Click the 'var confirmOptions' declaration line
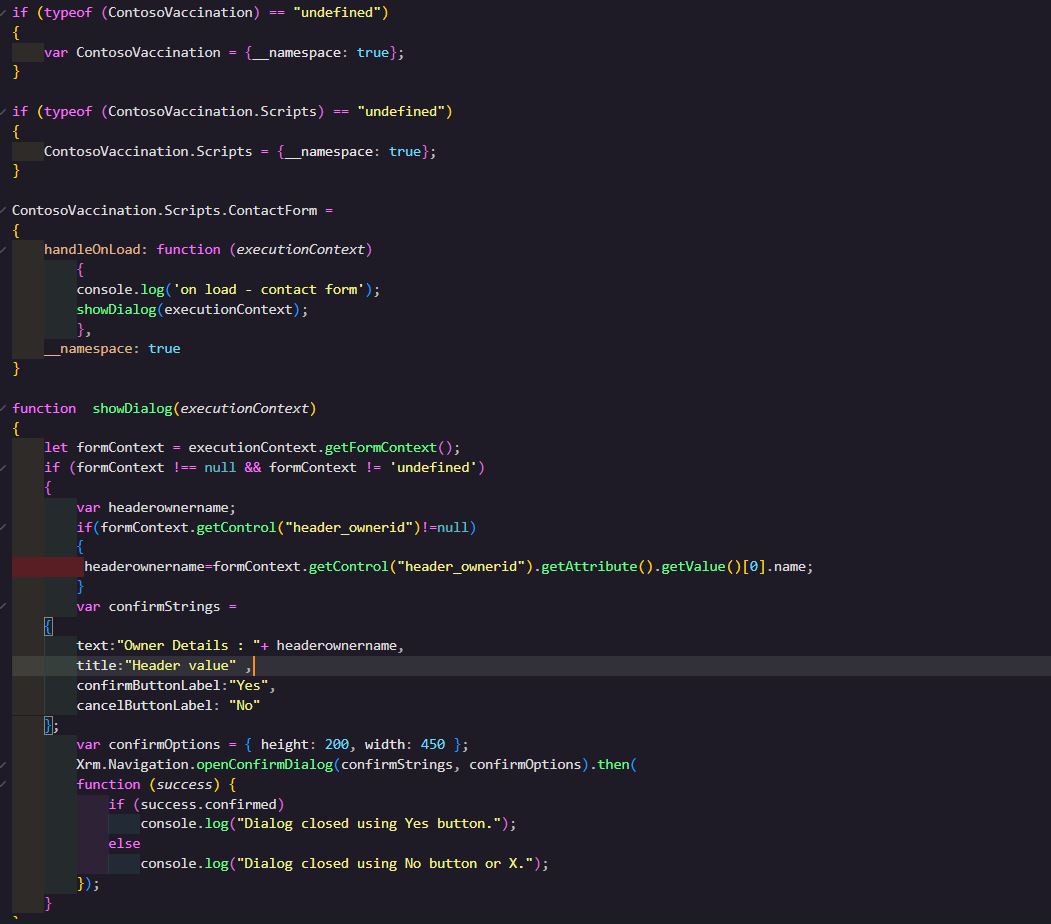This screenshot has width=1051, height=924. coord(272,744)
